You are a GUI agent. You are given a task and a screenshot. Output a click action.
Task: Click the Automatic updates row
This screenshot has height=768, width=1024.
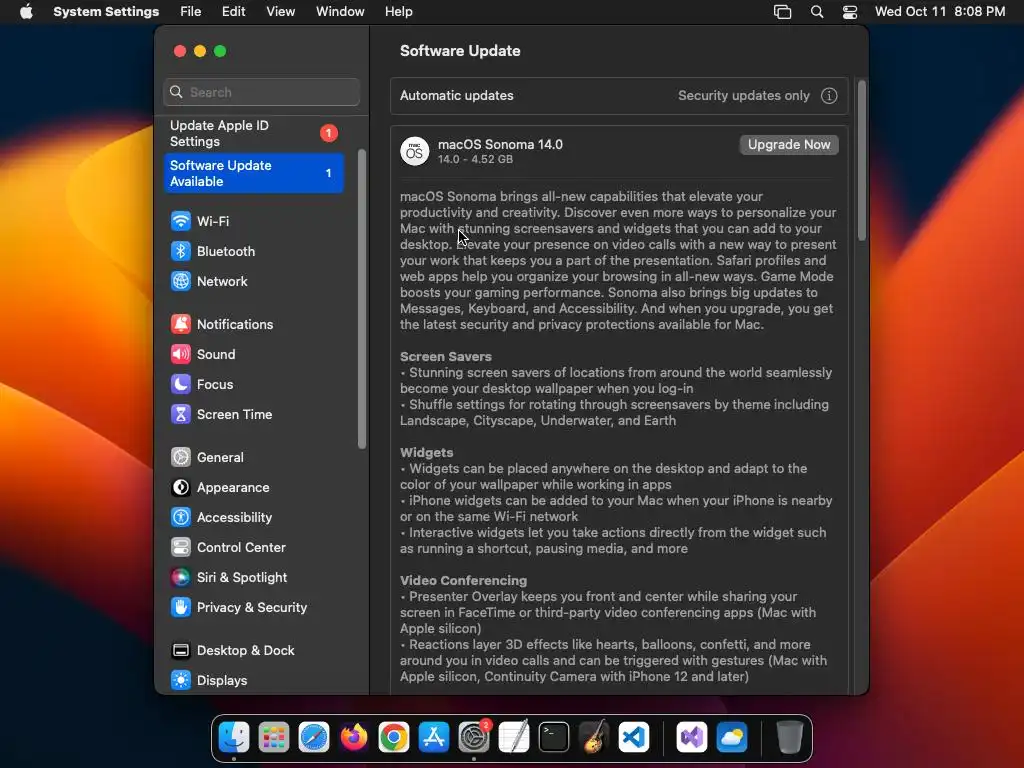tap(619, 96)
